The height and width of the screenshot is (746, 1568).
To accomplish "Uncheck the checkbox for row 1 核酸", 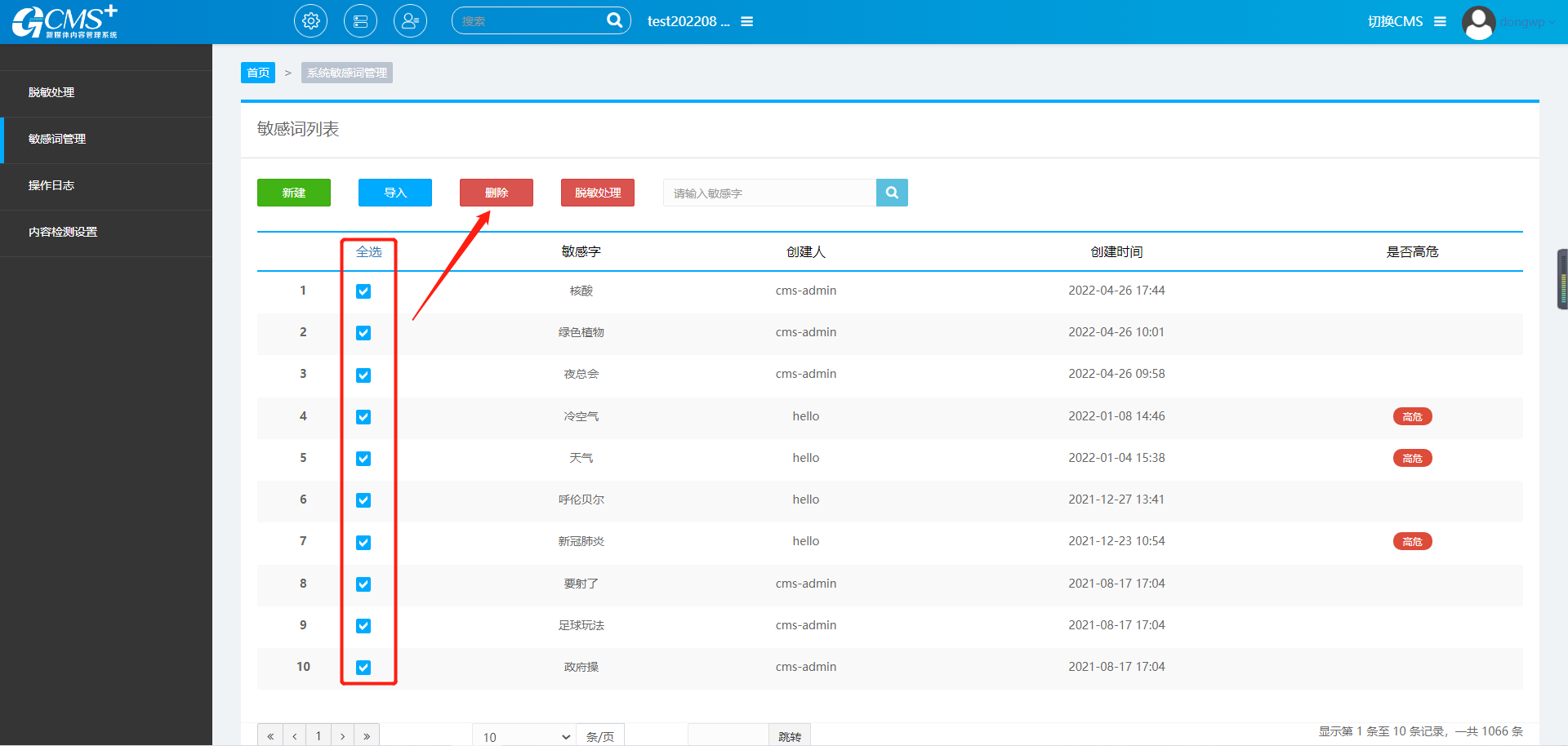I will 363,291.
